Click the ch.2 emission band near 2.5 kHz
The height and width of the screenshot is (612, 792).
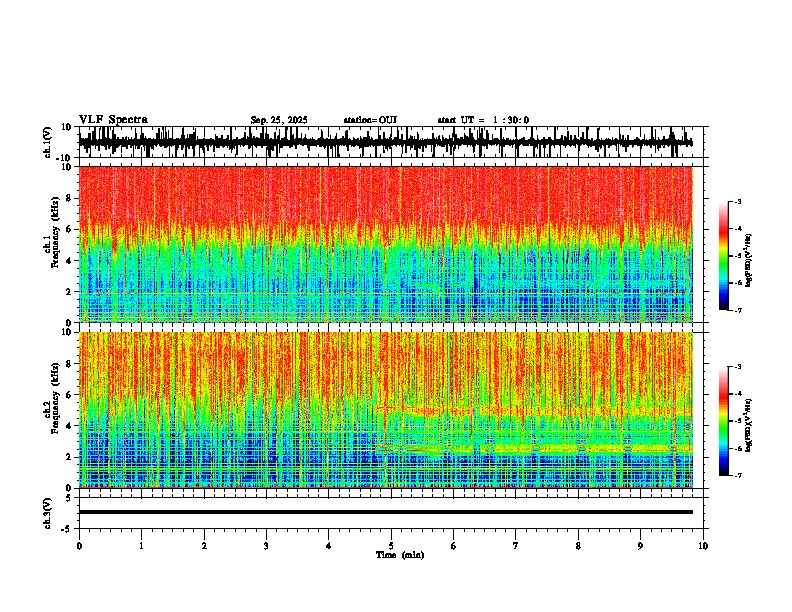(x=535, y=448)
